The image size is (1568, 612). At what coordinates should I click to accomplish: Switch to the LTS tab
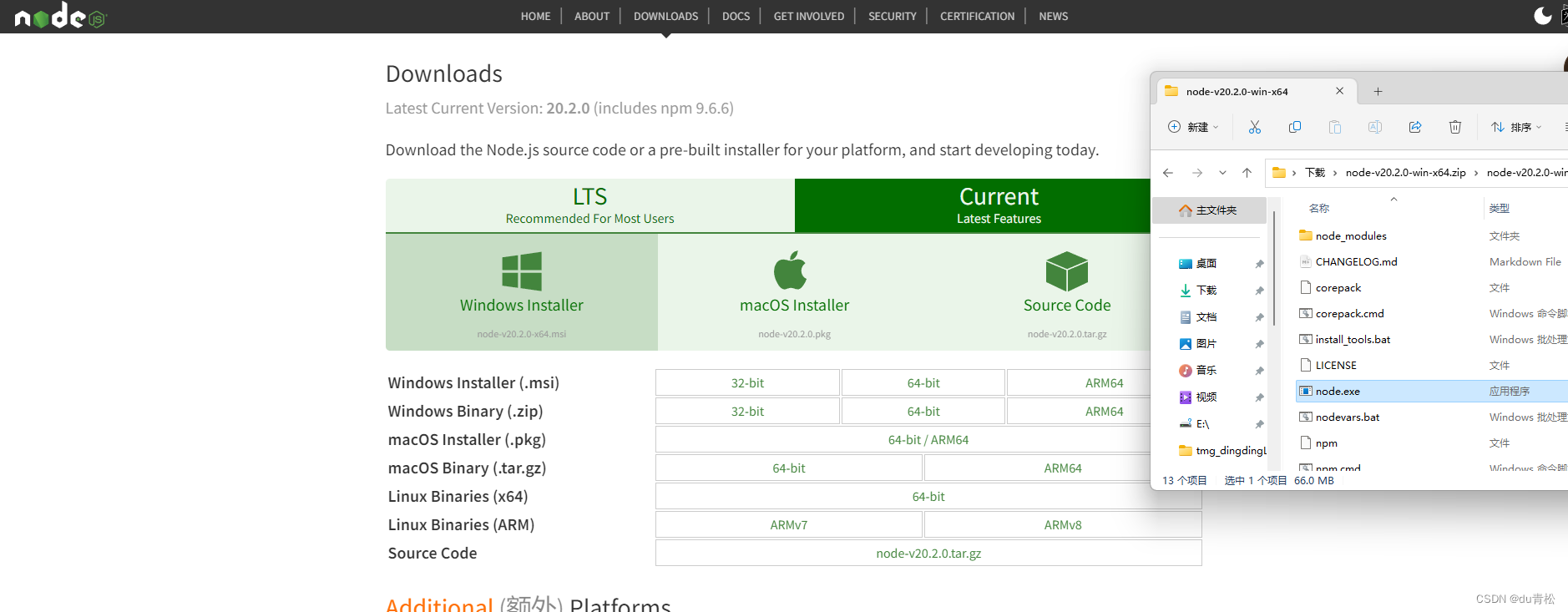(589, 205)
